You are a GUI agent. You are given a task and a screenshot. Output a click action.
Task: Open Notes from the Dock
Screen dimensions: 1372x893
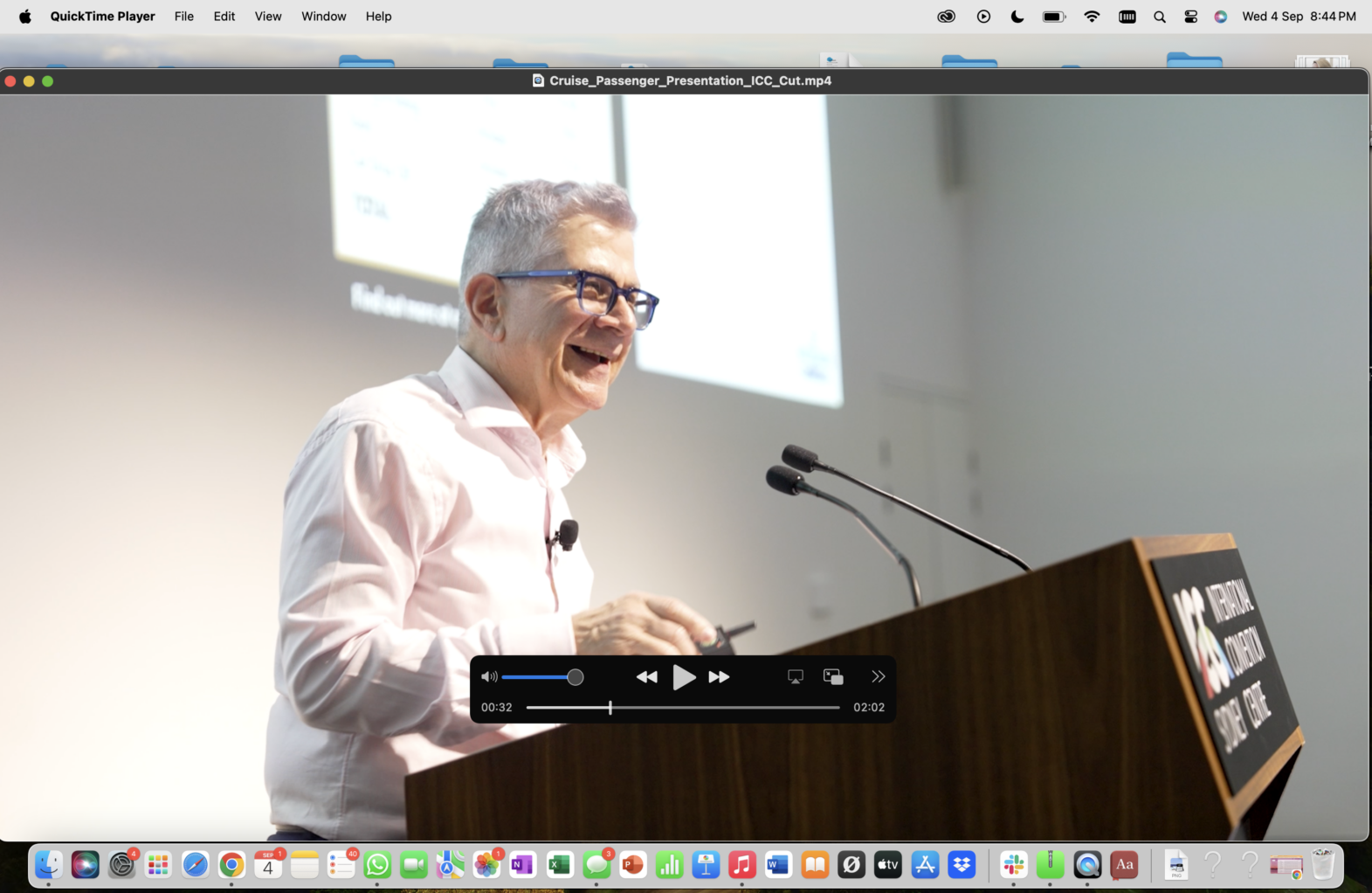305,865
